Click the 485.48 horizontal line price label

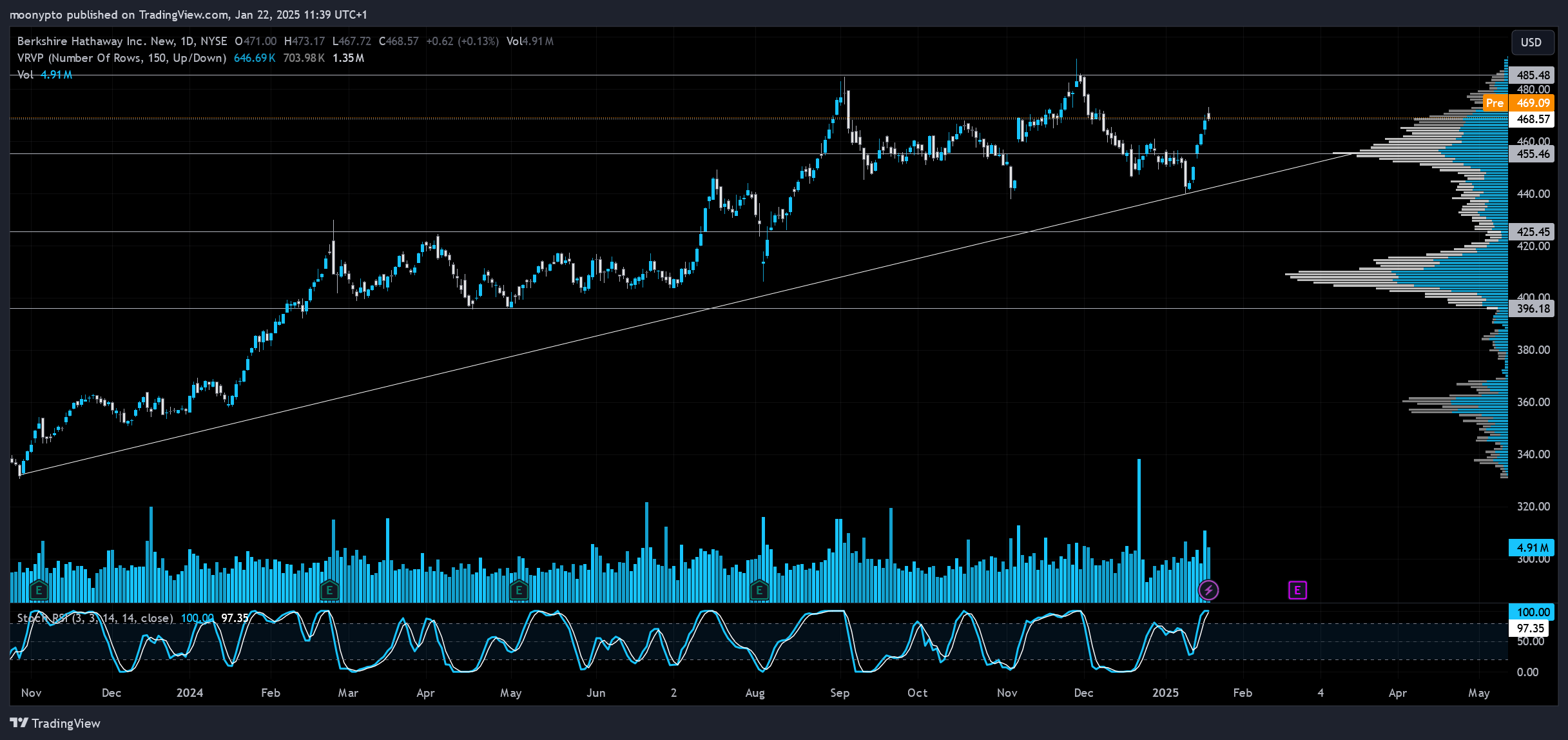pyautogui.click(x=1533, y=75)
